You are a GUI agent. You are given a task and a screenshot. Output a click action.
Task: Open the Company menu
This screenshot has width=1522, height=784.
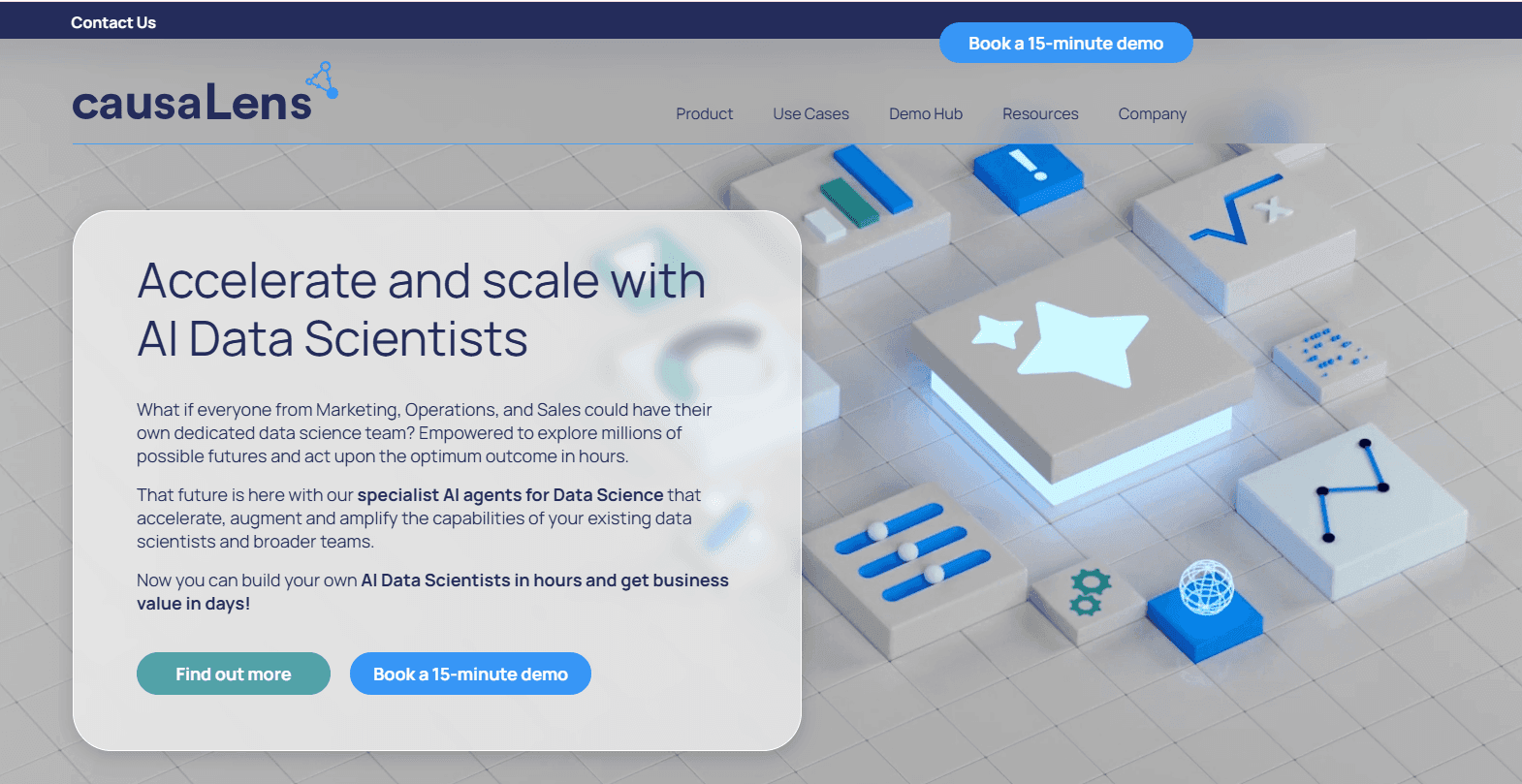pyautogui.click(x=1152, y=113)
